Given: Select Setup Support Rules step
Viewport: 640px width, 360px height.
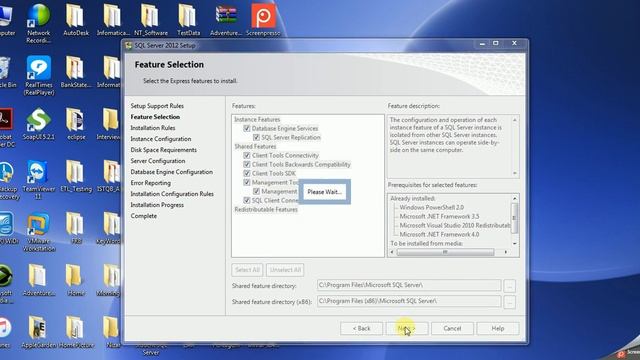Looking at the screenshot, I should [157, 106].
